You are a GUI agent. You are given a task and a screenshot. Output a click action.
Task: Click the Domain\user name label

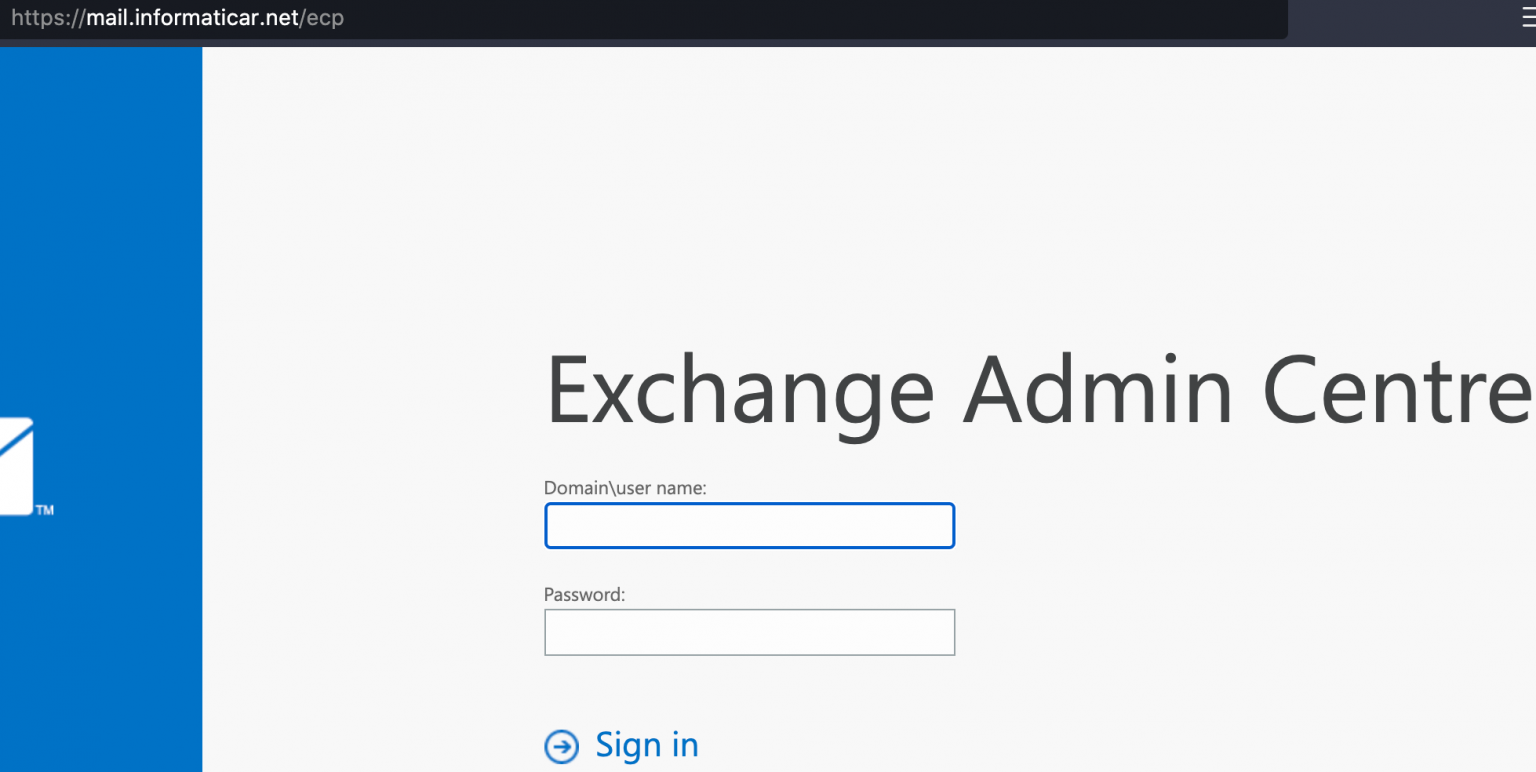[x=626, y=487]
